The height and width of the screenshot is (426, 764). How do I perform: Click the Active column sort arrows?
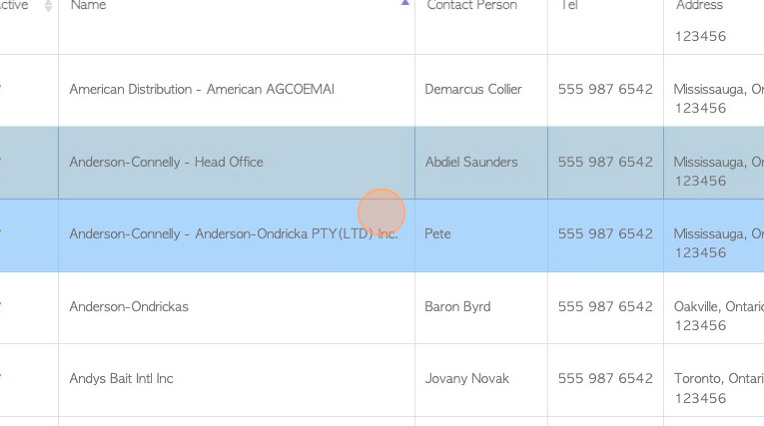click(48, 6)
